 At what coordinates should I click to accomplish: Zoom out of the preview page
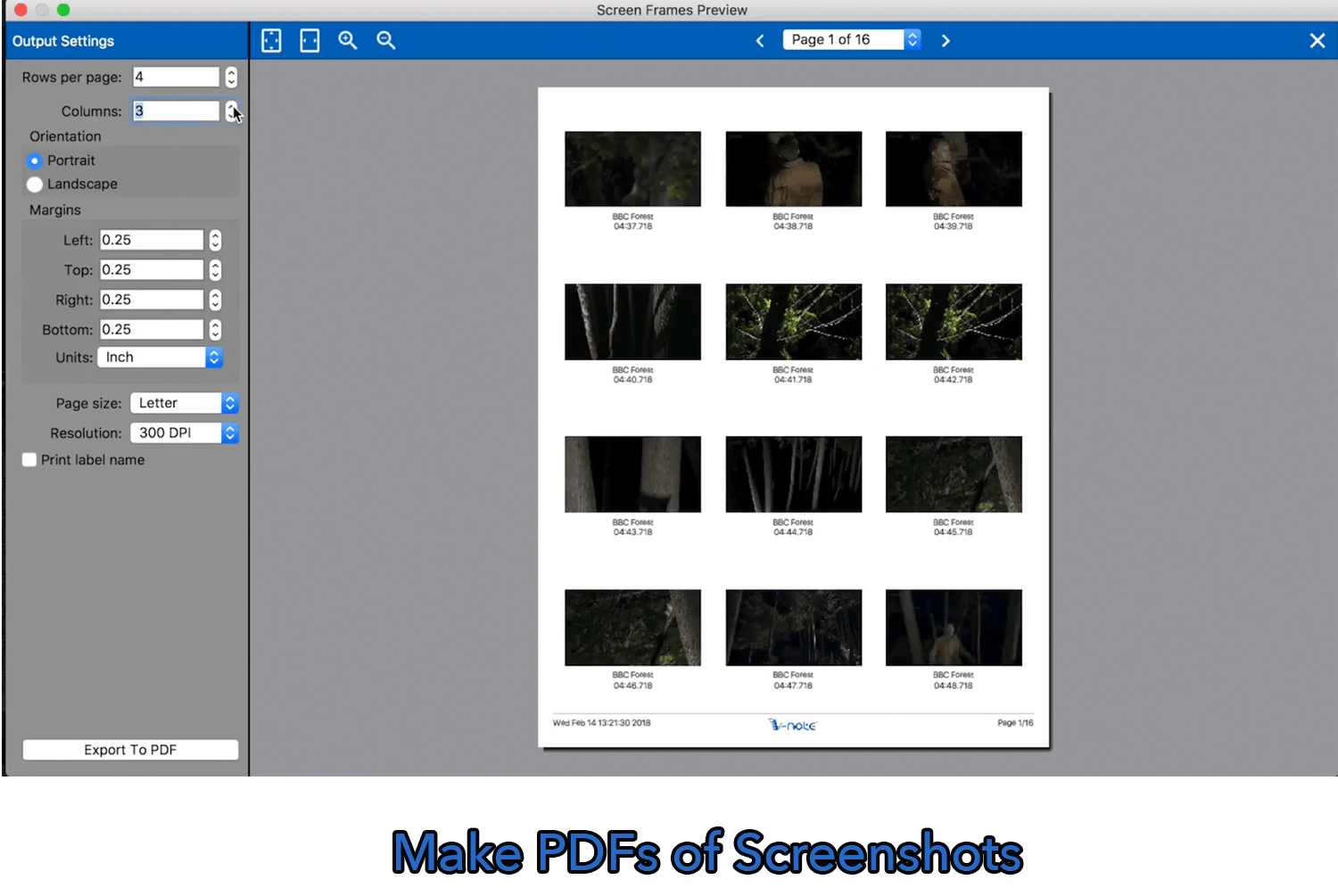point(385,41)
